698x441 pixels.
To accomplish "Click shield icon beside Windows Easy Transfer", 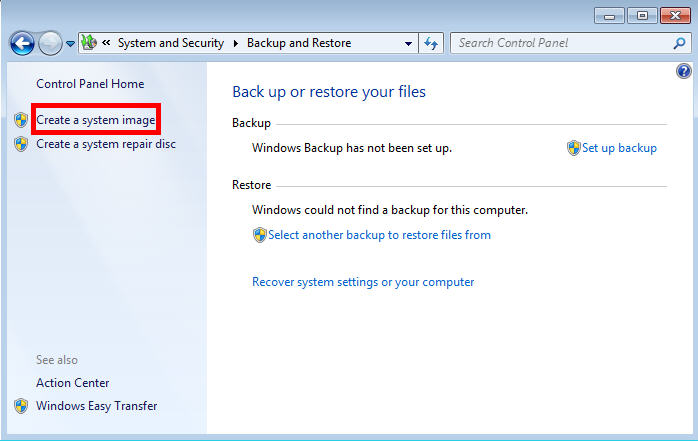I will tap(20, 406).
